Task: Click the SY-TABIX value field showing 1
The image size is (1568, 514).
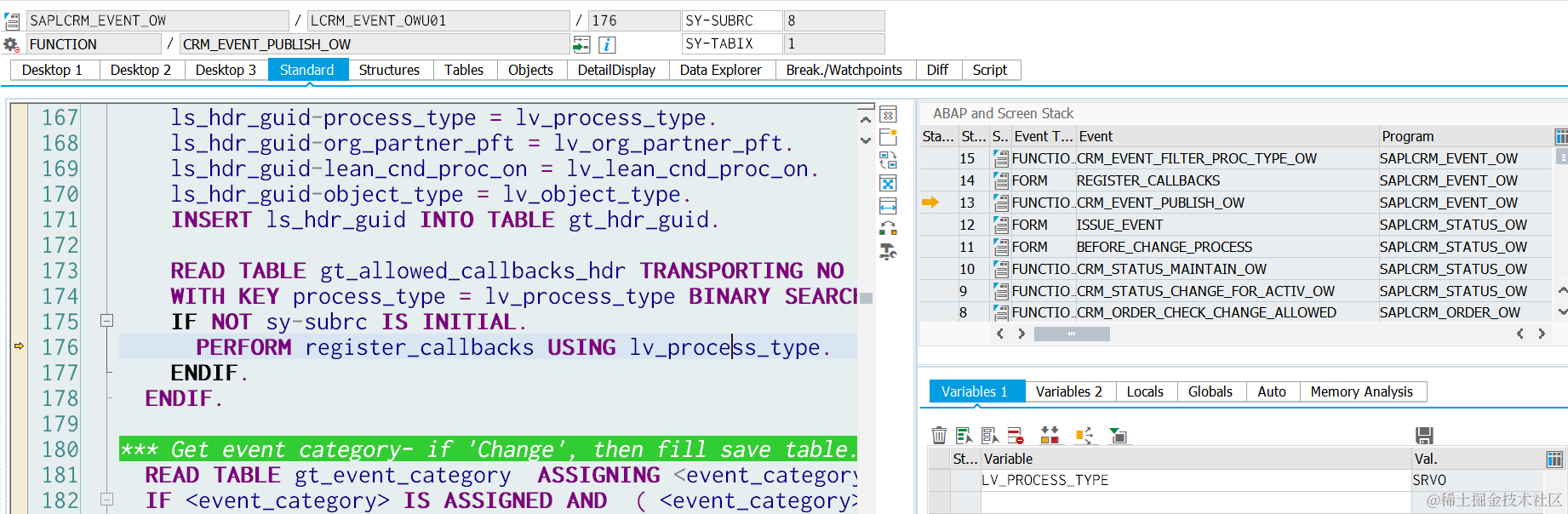Action: tap(834, 44)
